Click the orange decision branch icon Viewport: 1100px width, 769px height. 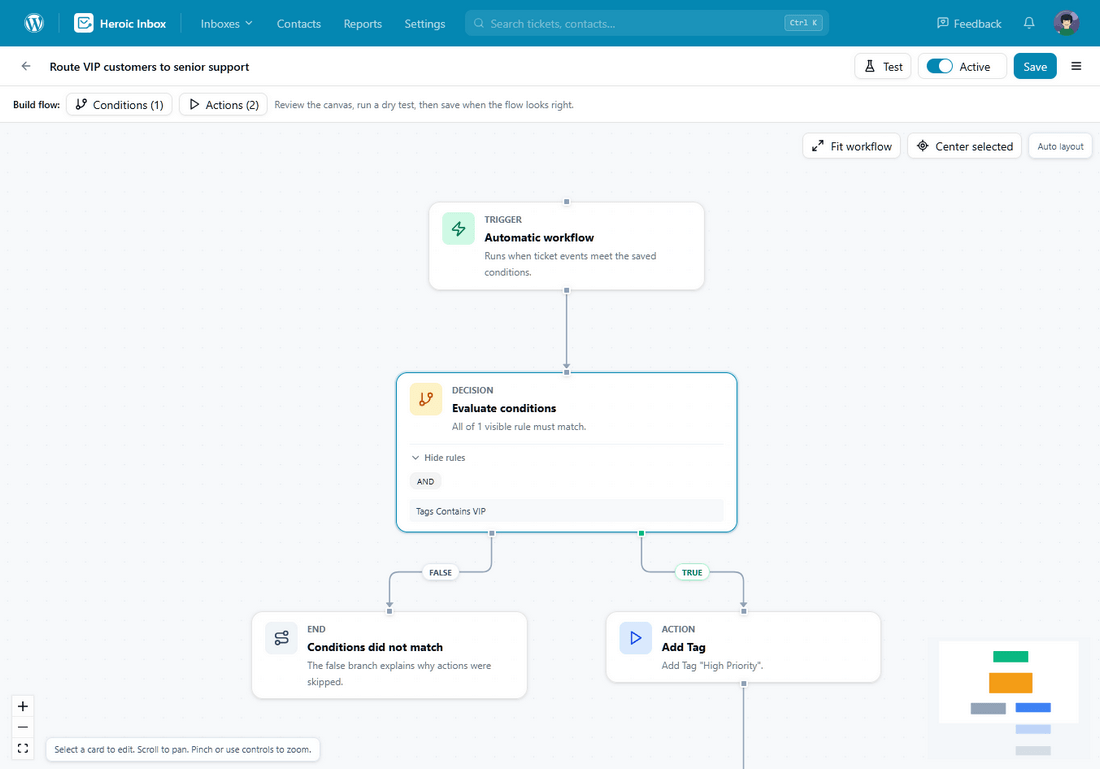pyautogui.click(x=426, y=399)
